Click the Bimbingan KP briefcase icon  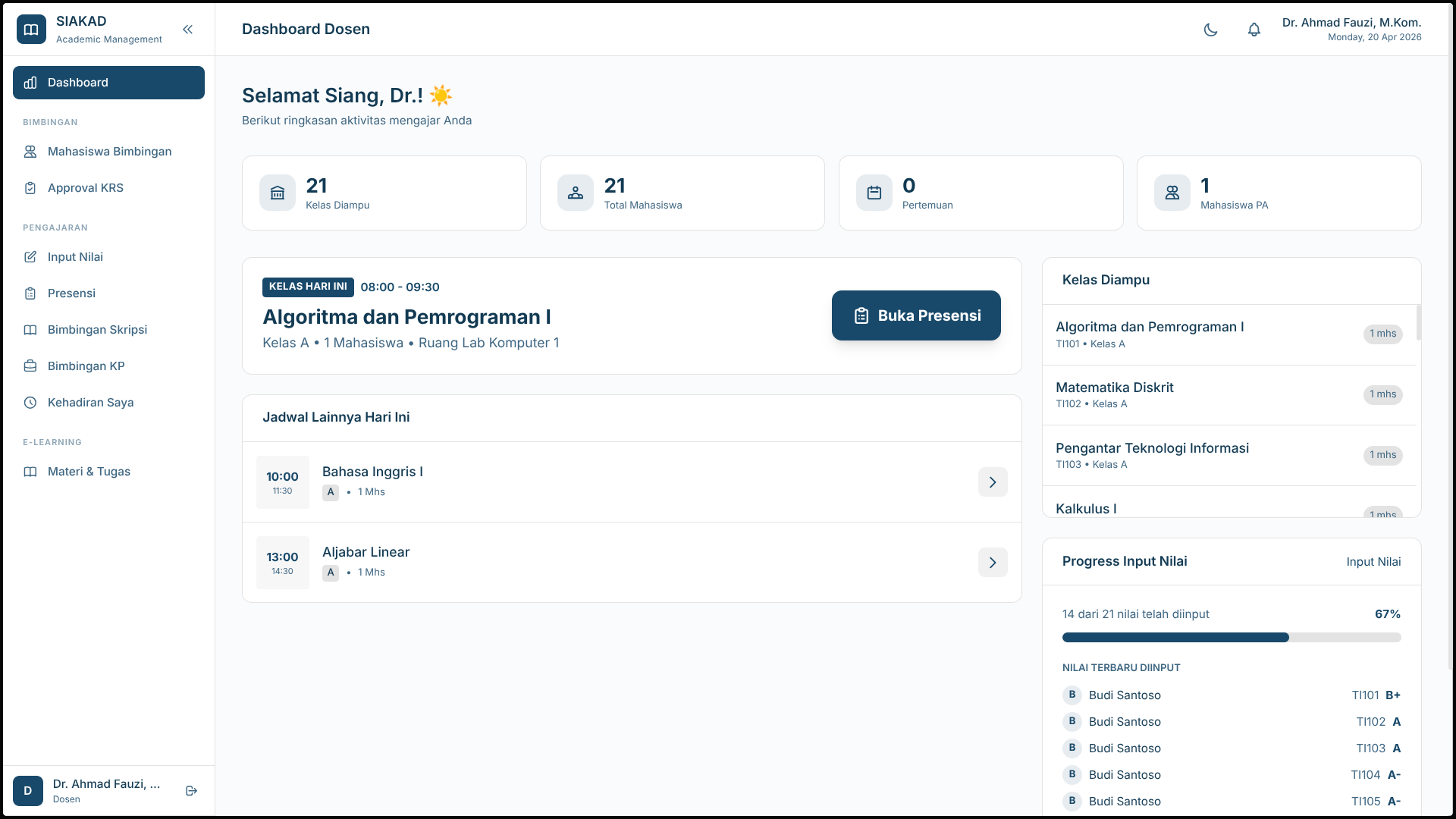[x=30, y=366]
